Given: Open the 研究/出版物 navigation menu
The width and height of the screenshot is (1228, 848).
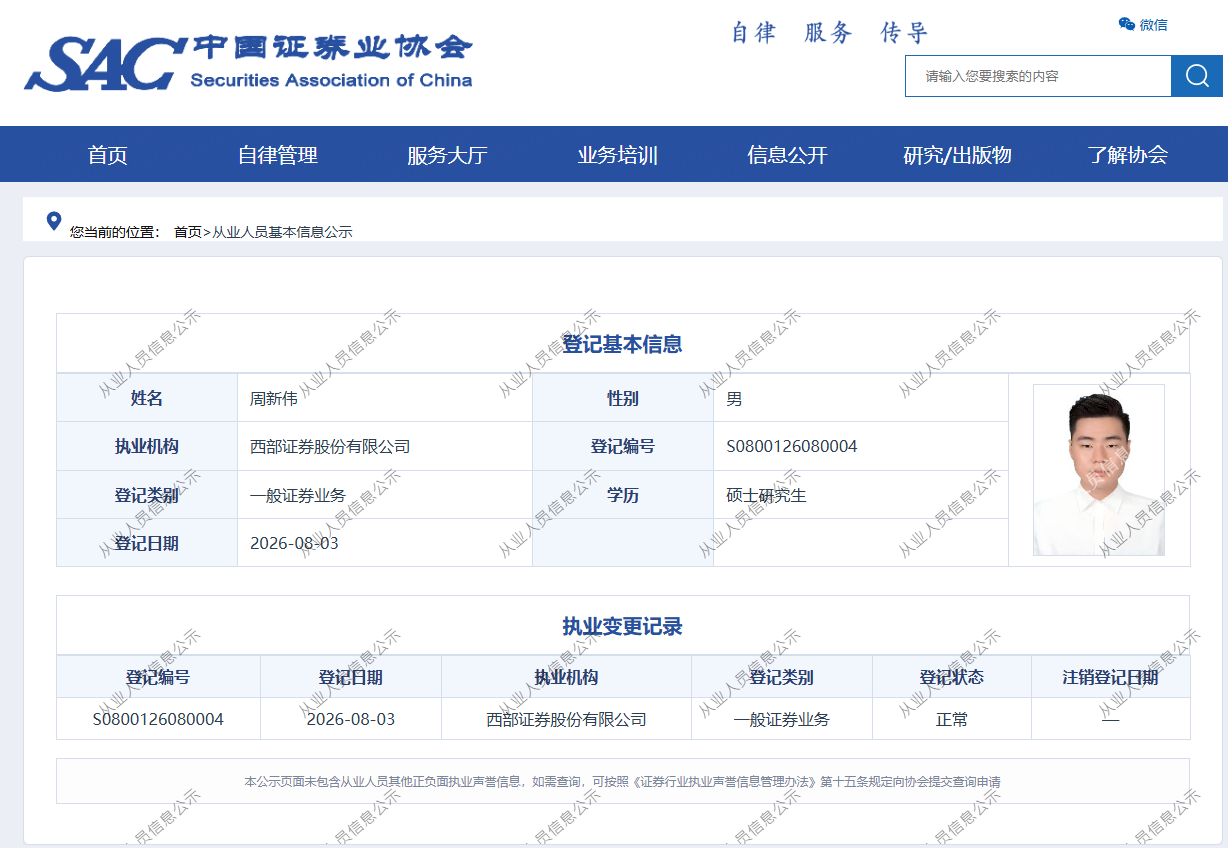Looking at the screenshot, I should pos(957,155).
